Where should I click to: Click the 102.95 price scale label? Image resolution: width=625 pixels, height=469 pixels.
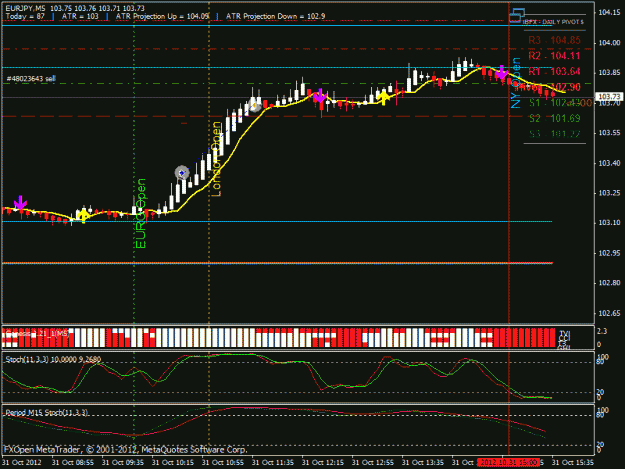point(609,253)
